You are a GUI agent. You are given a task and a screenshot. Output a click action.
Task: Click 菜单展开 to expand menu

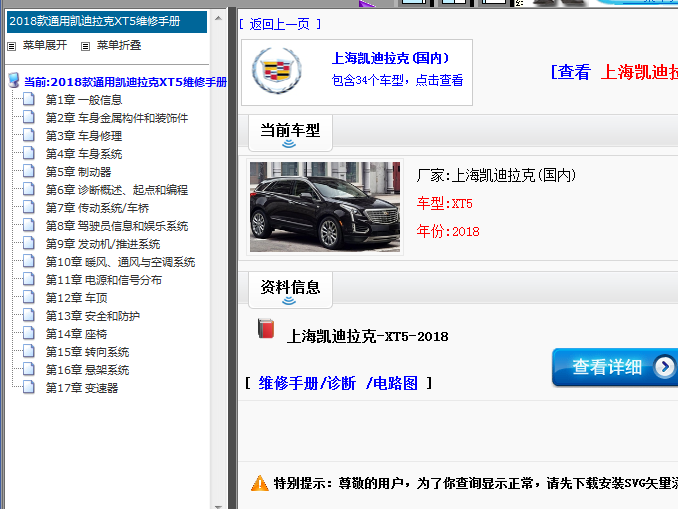[45, 45]
